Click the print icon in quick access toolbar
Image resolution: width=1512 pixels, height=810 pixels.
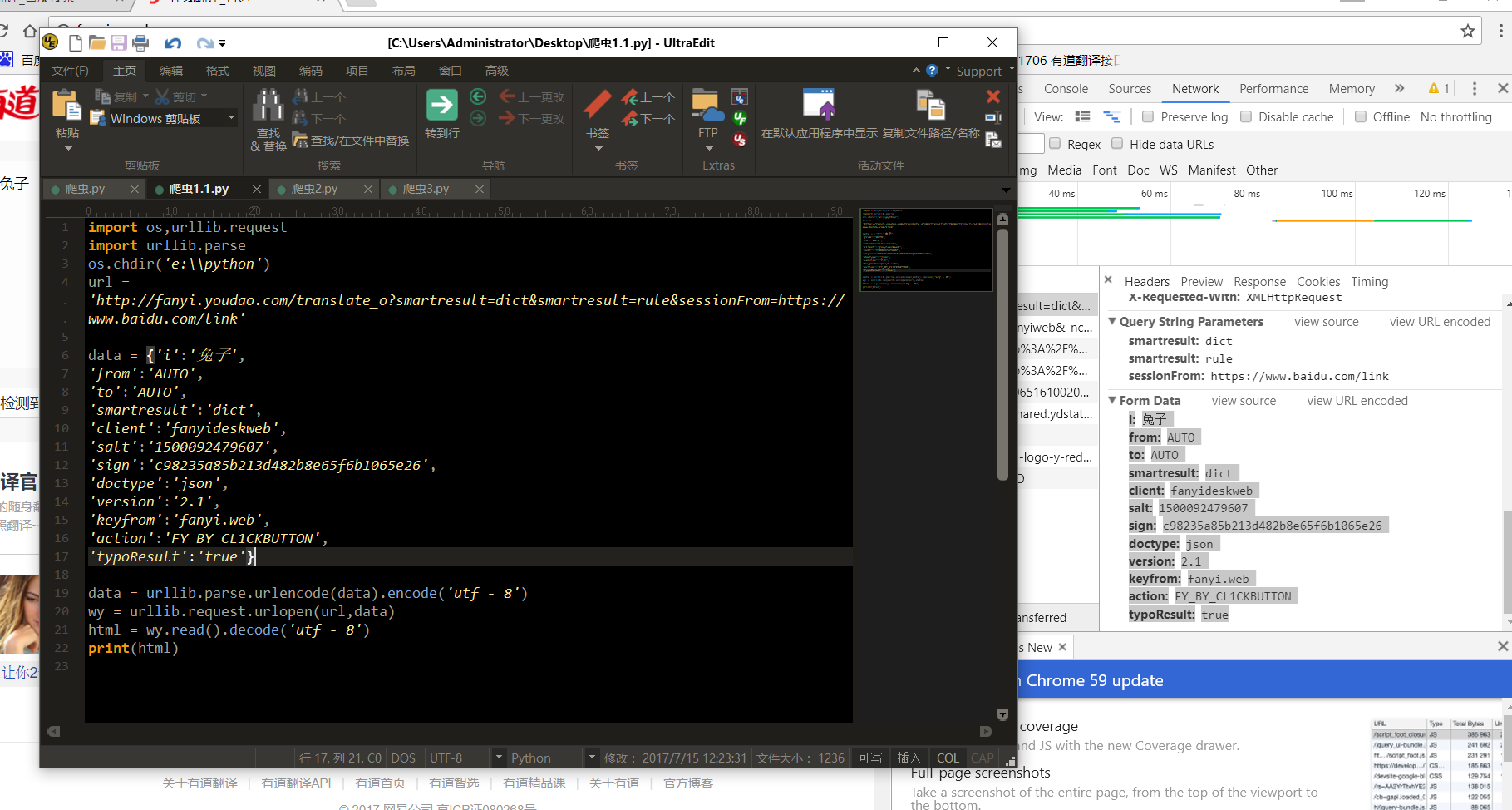click(140, 43)
